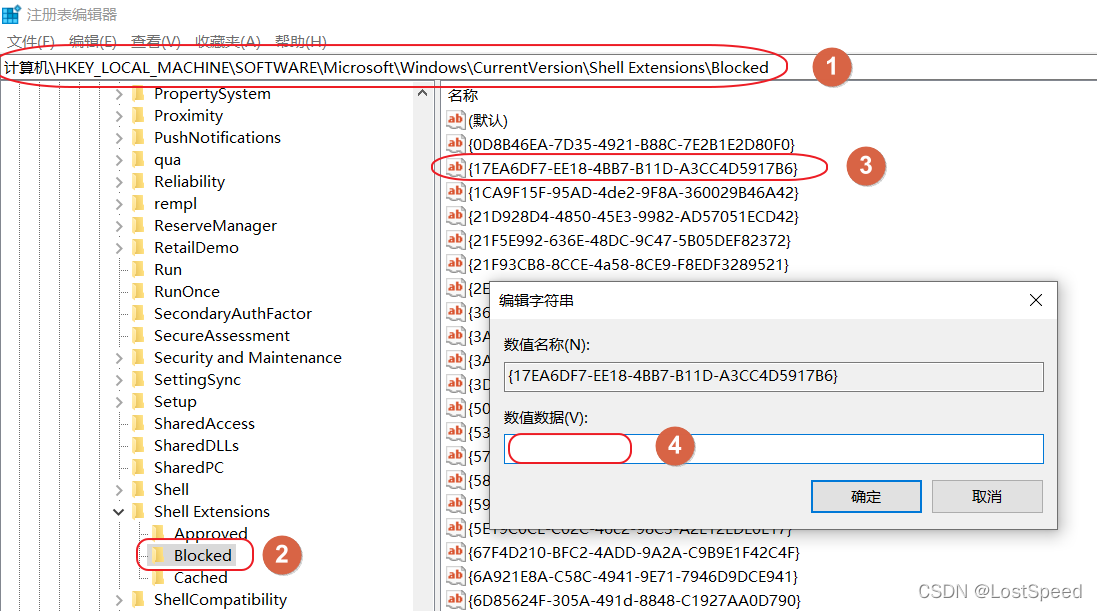Expand the rempl key
The height and width of the screenshot is (611, 1097).
click(118, 204)
